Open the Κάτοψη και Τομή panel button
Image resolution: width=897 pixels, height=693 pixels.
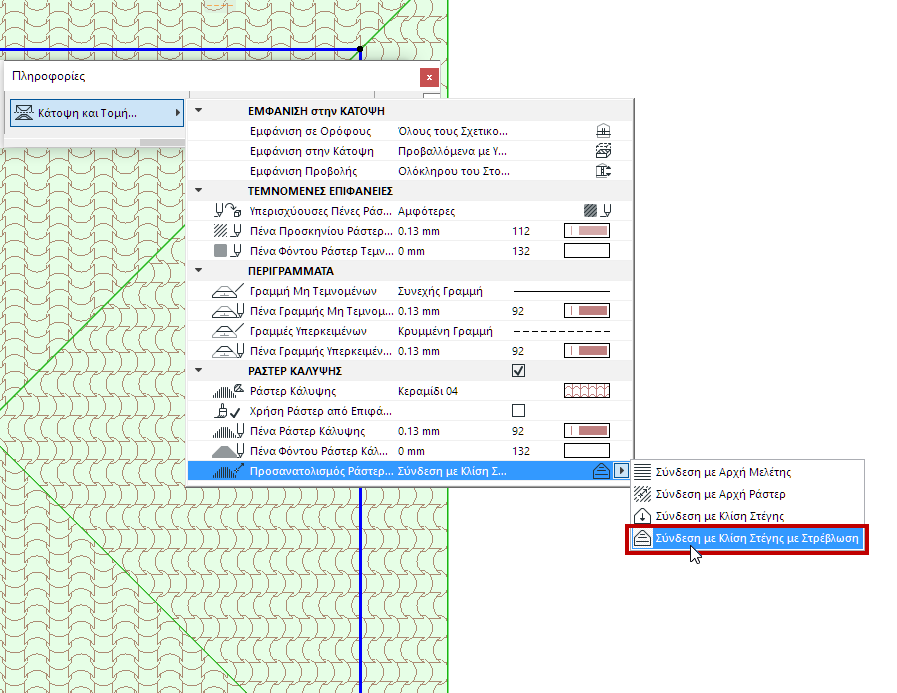pyautogui.click(x=97, y=113)
